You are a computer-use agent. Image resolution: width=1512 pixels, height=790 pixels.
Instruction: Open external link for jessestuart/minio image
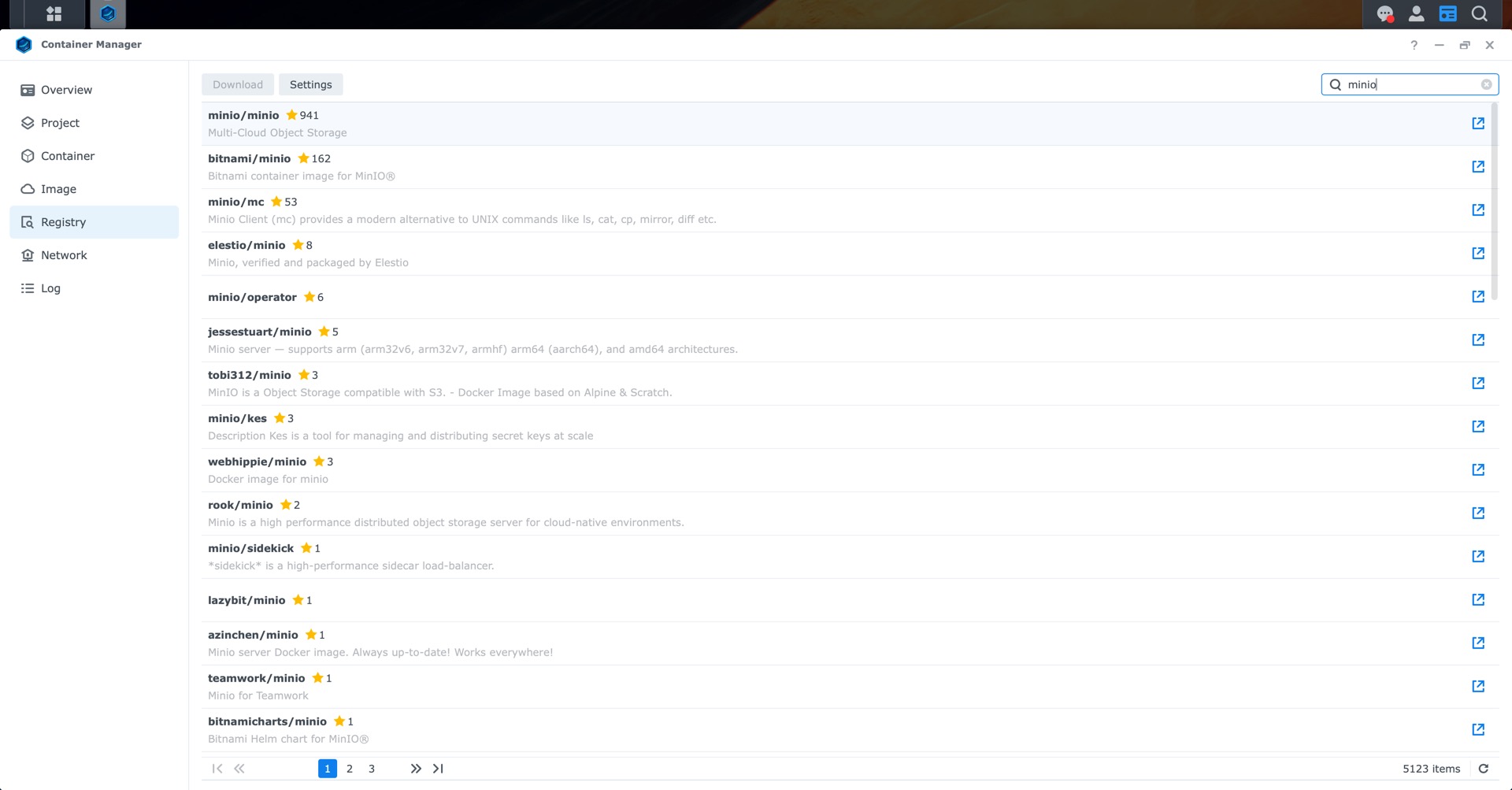coord(1478,340)
